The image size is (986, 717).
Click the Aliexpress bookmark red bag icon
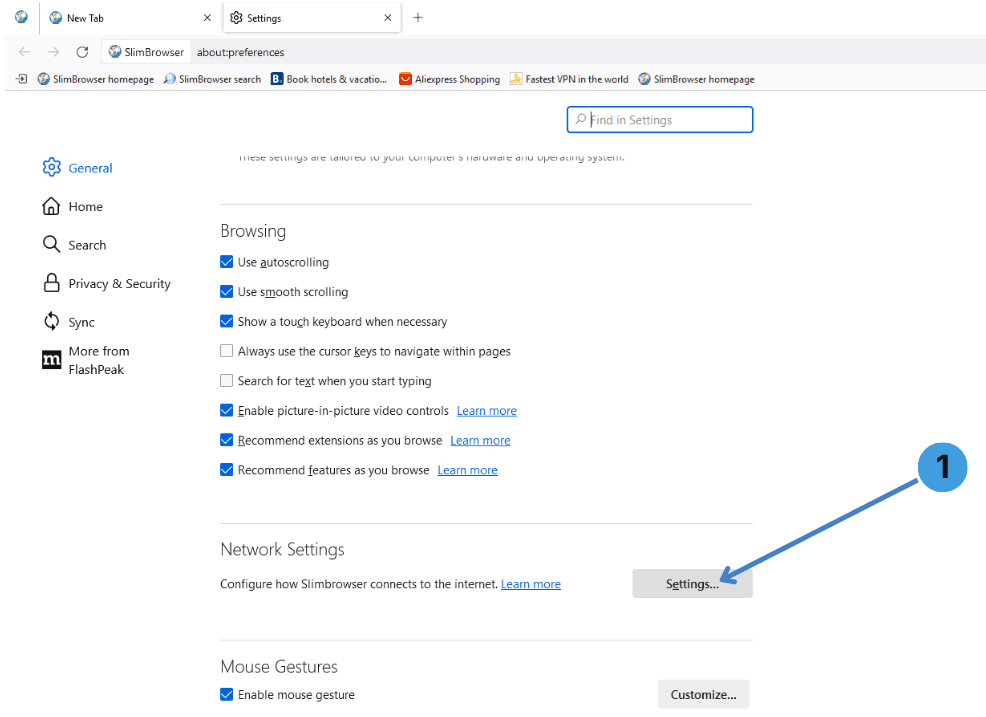(x=405, y=79)
